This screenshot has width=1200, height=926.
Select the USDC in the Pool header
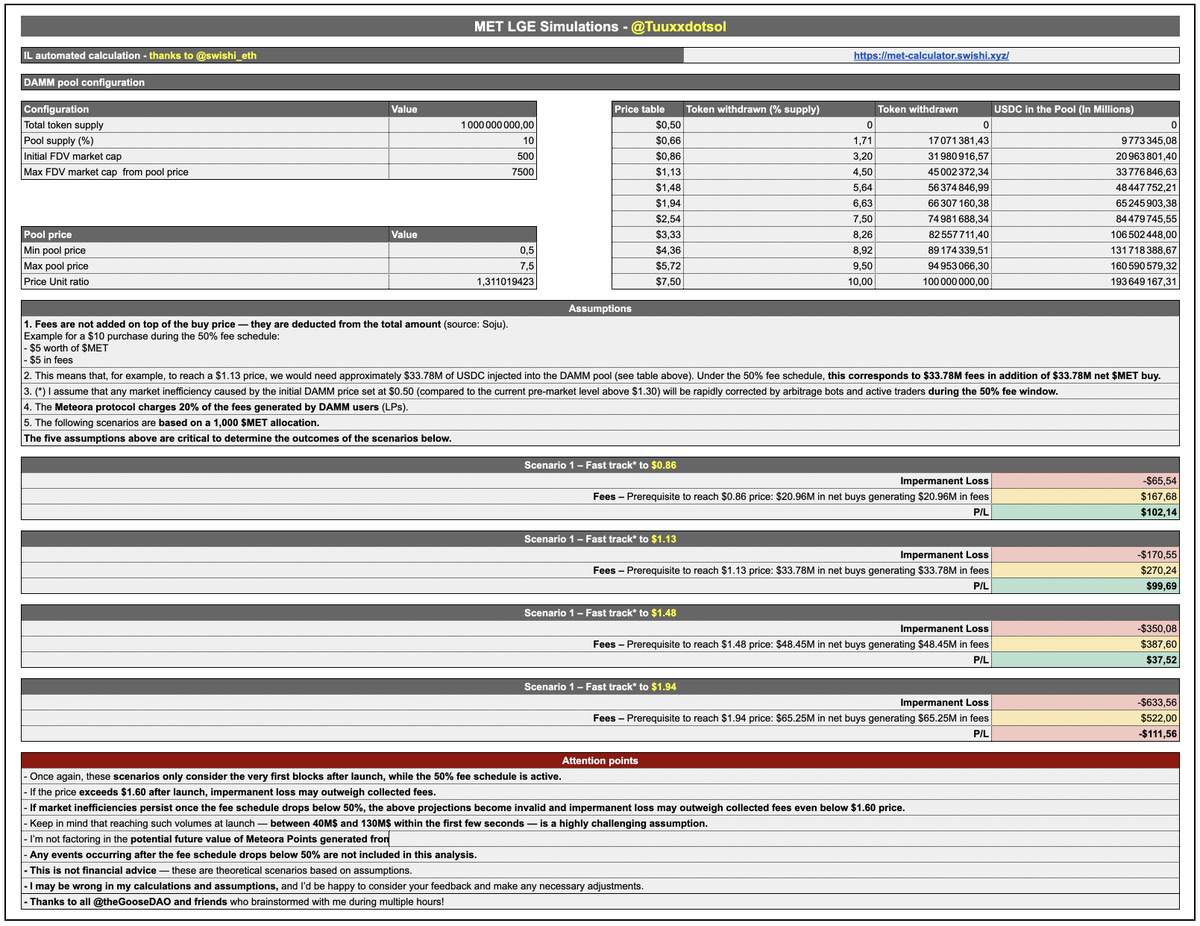click(x=1086, y=109)
